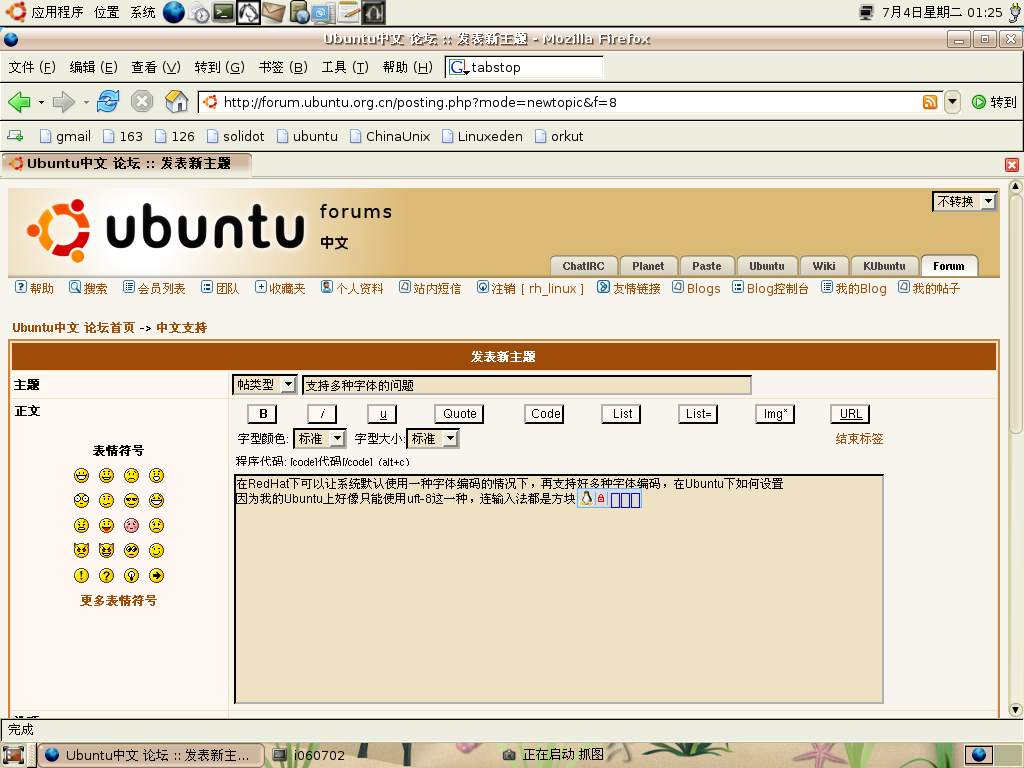Open the 书签 (B) menu
The height and width of the screenshot is (768, 1024).
(283, 67)
